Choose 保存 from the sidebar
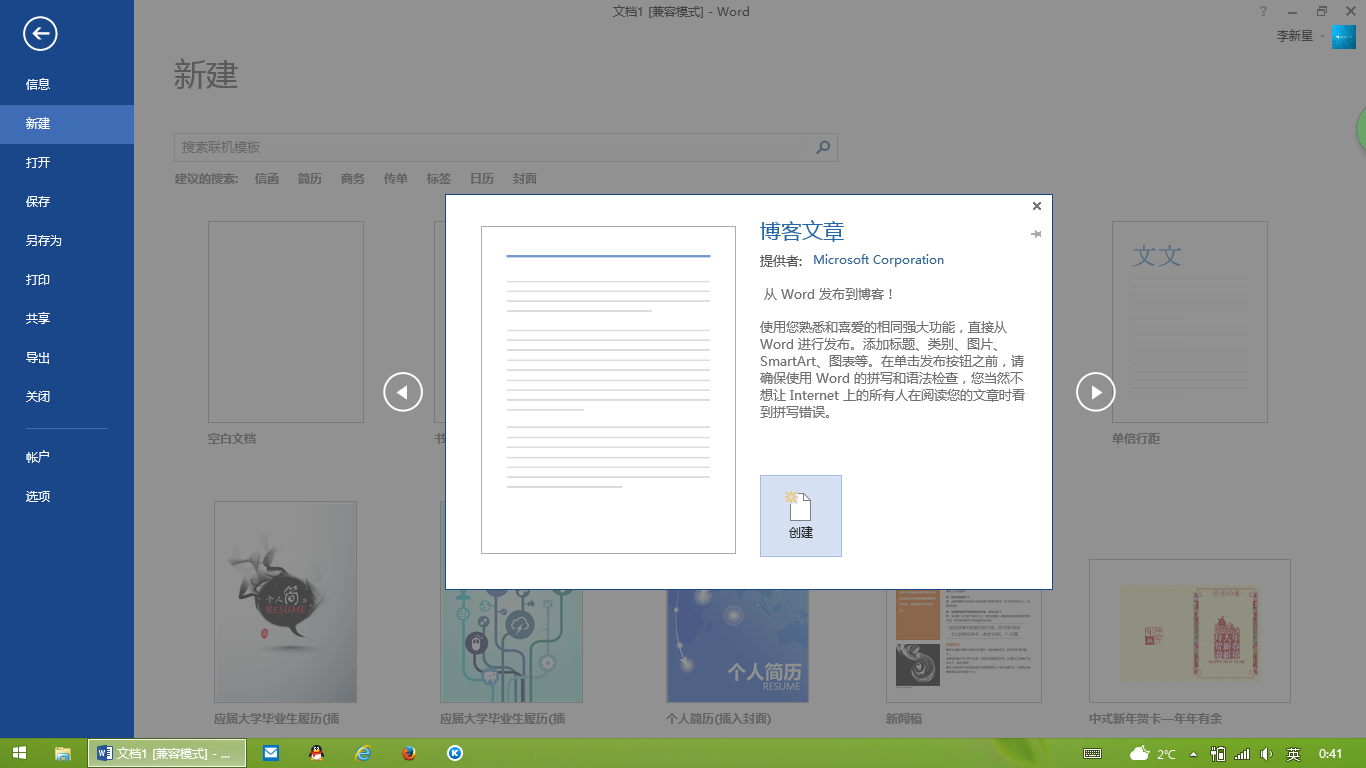The height and width of the screenshot is (768, 1366). pos(67,202)
